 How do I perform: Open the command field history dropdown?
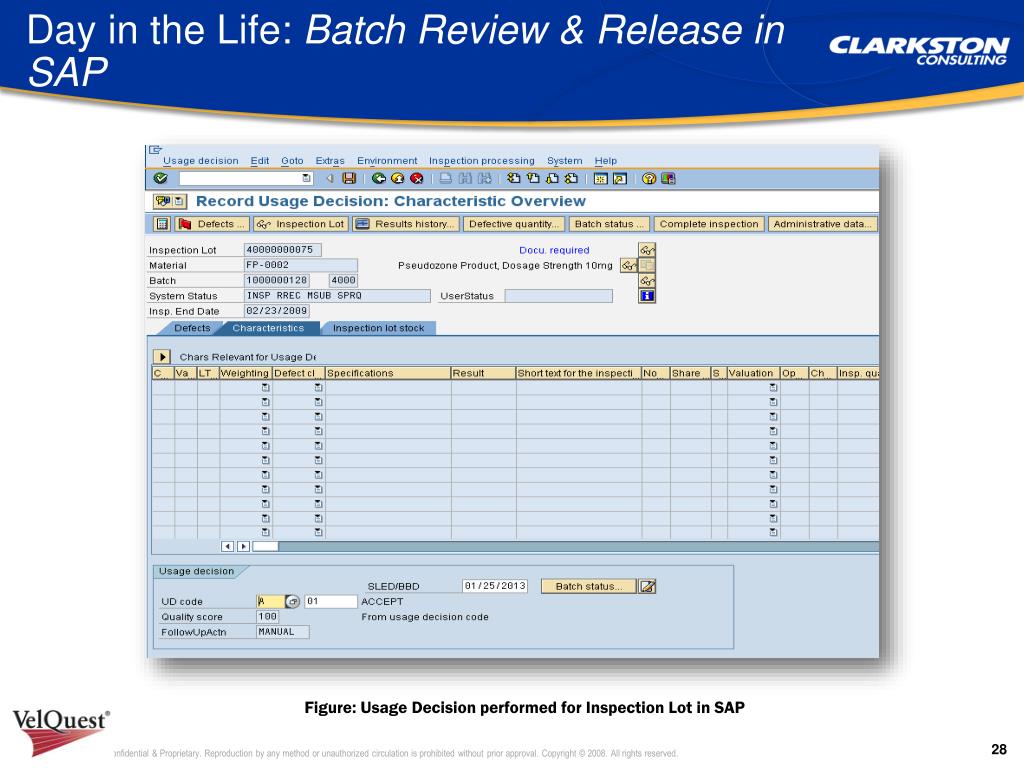point(306,178)
